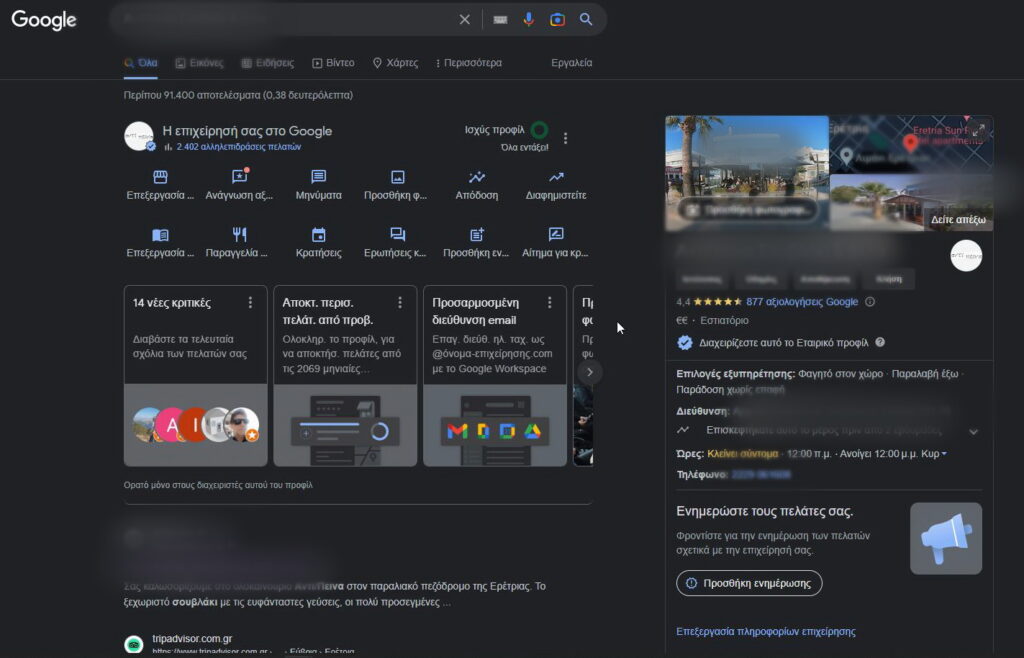1024x658 pixels.
Task: Expand the visit history chevron
Action: click(973, 431)
